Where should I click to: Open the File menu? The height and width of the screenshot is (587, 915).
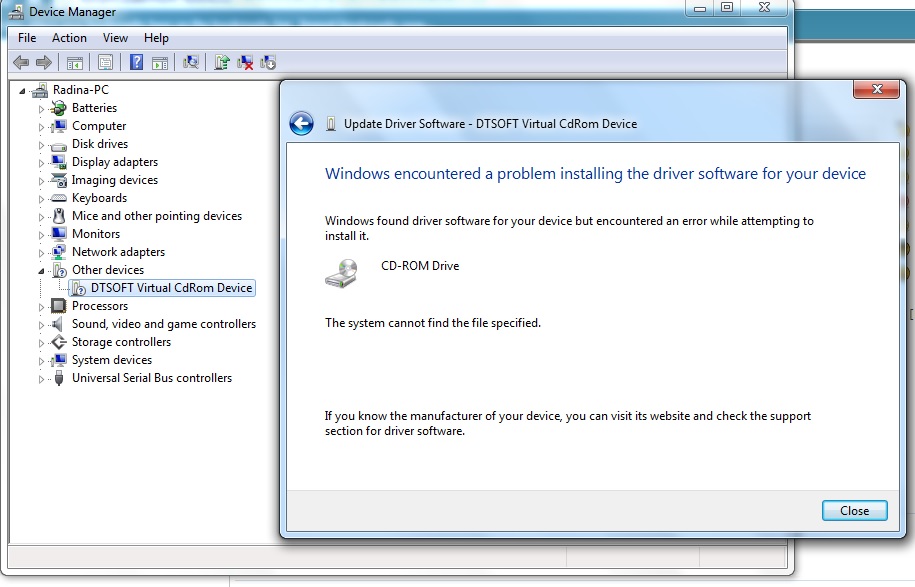point(27,38)
